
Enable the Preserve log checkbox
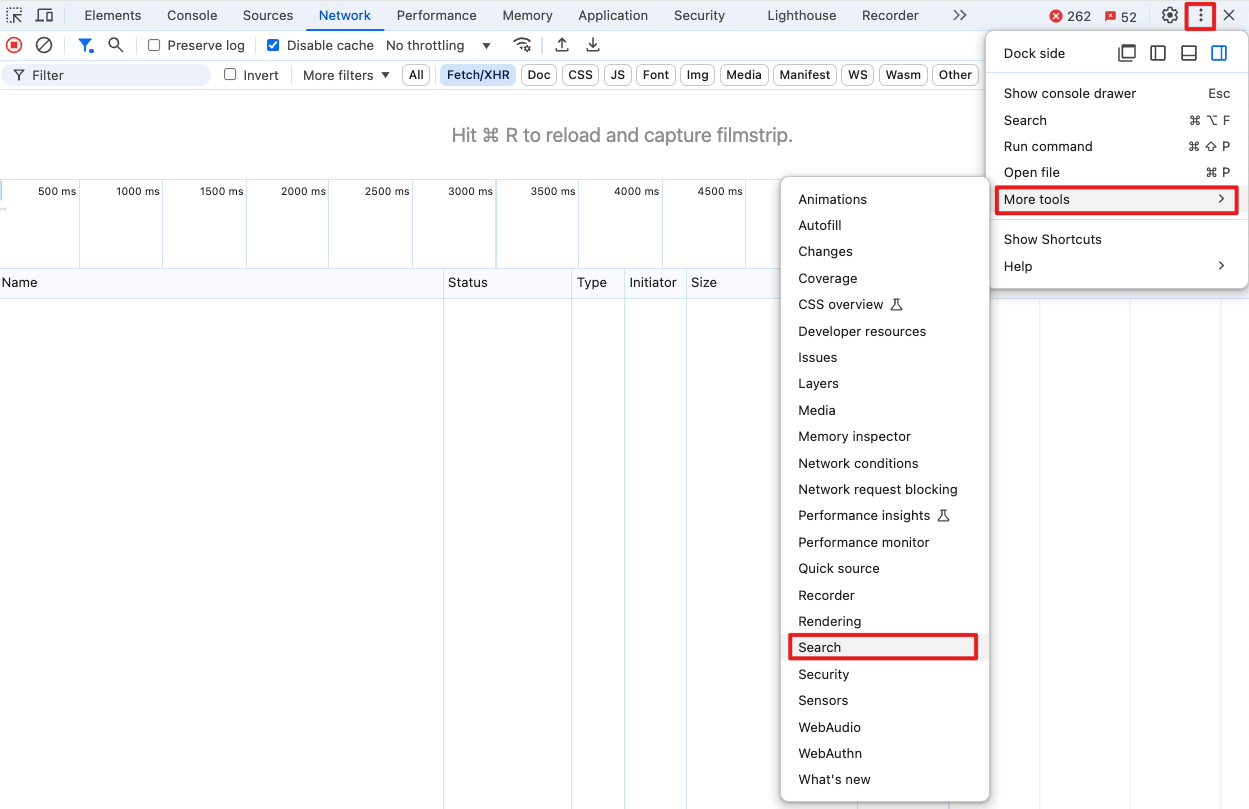coord(154,46)
